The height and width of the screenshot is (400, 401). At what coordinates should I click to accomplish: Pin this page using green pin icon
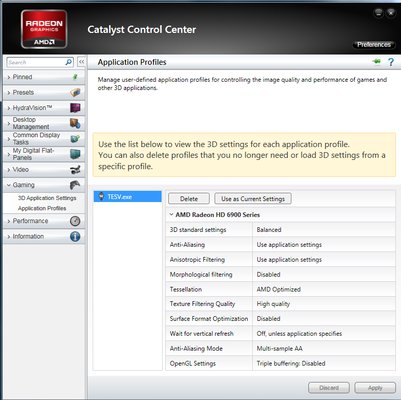(377, 62)
